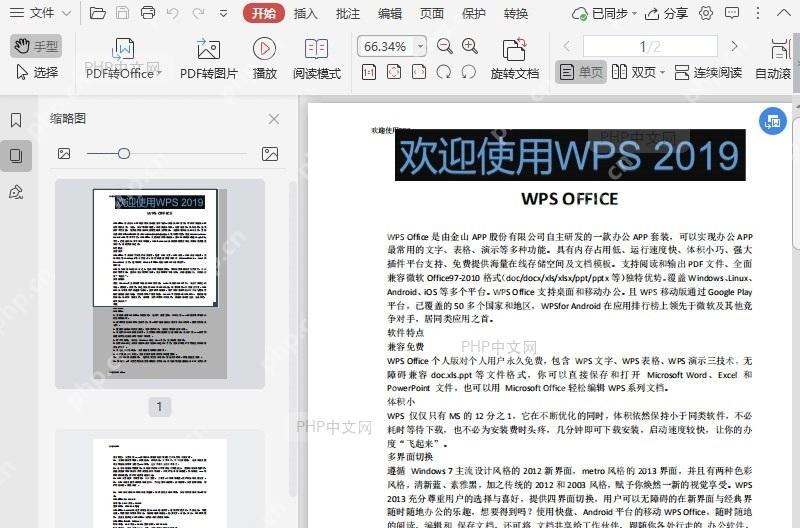
Task: Click the save icon
Action: click(x=122, y=13)
